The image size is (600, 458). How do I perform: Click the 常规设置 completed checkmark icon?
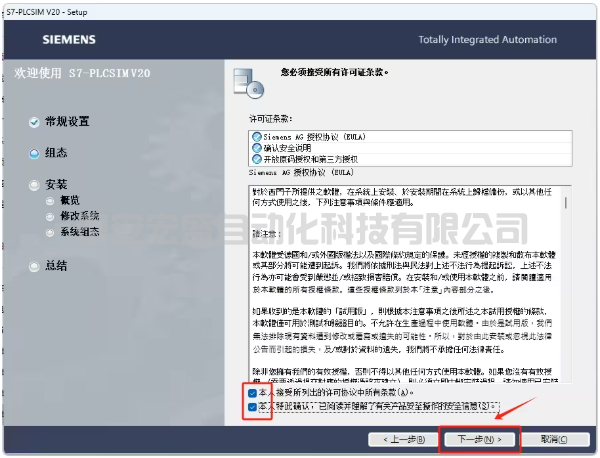[x=35, y=122]
